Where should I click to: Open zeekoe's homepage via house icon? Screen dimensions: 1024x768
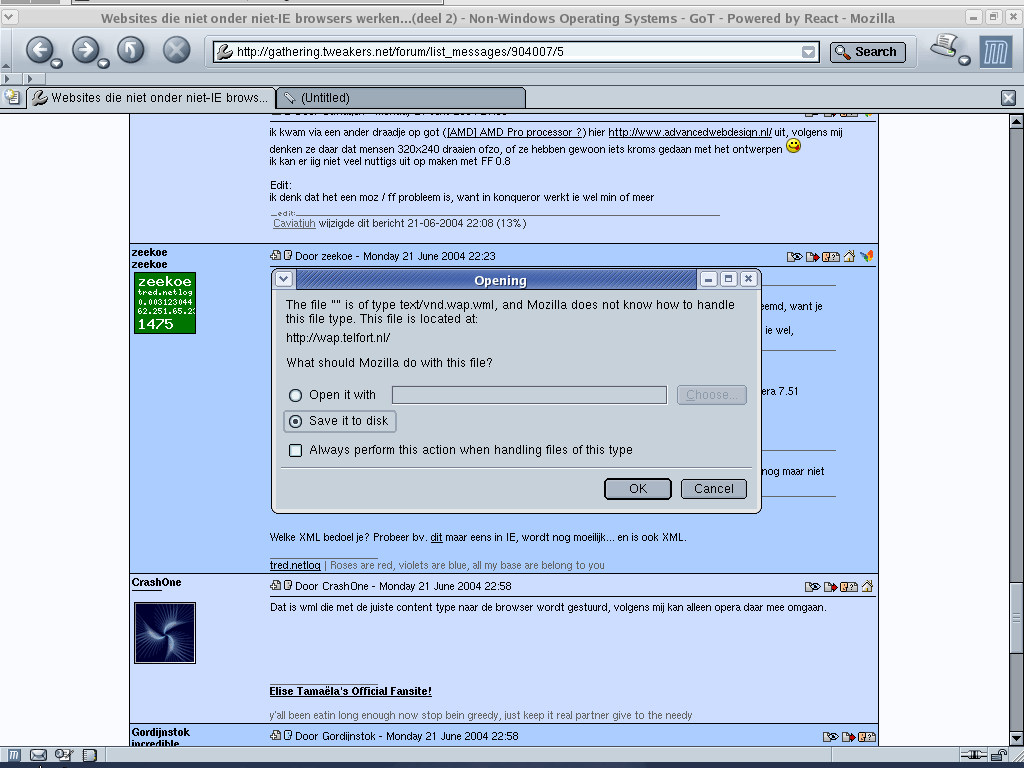click(x=849, y=257)
